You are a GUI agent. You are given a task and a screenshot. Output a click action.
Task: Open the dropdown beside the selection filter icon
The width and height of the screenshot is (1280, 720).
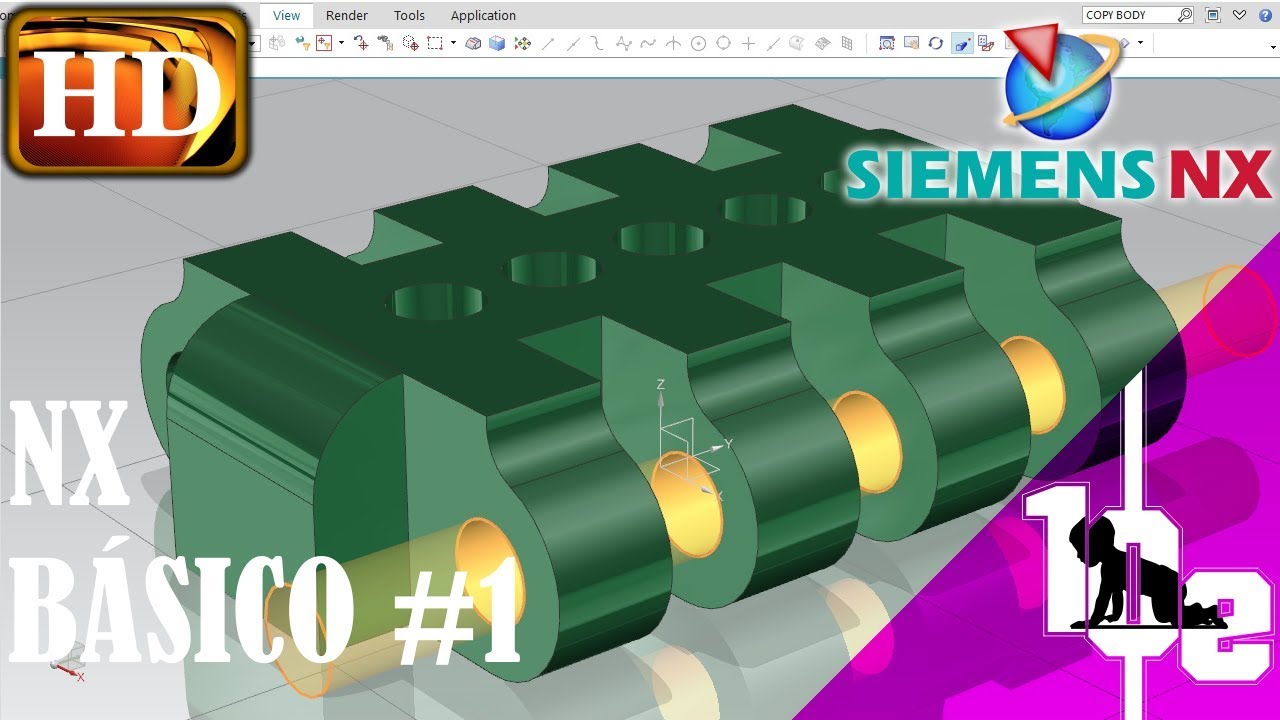point(341,43)
